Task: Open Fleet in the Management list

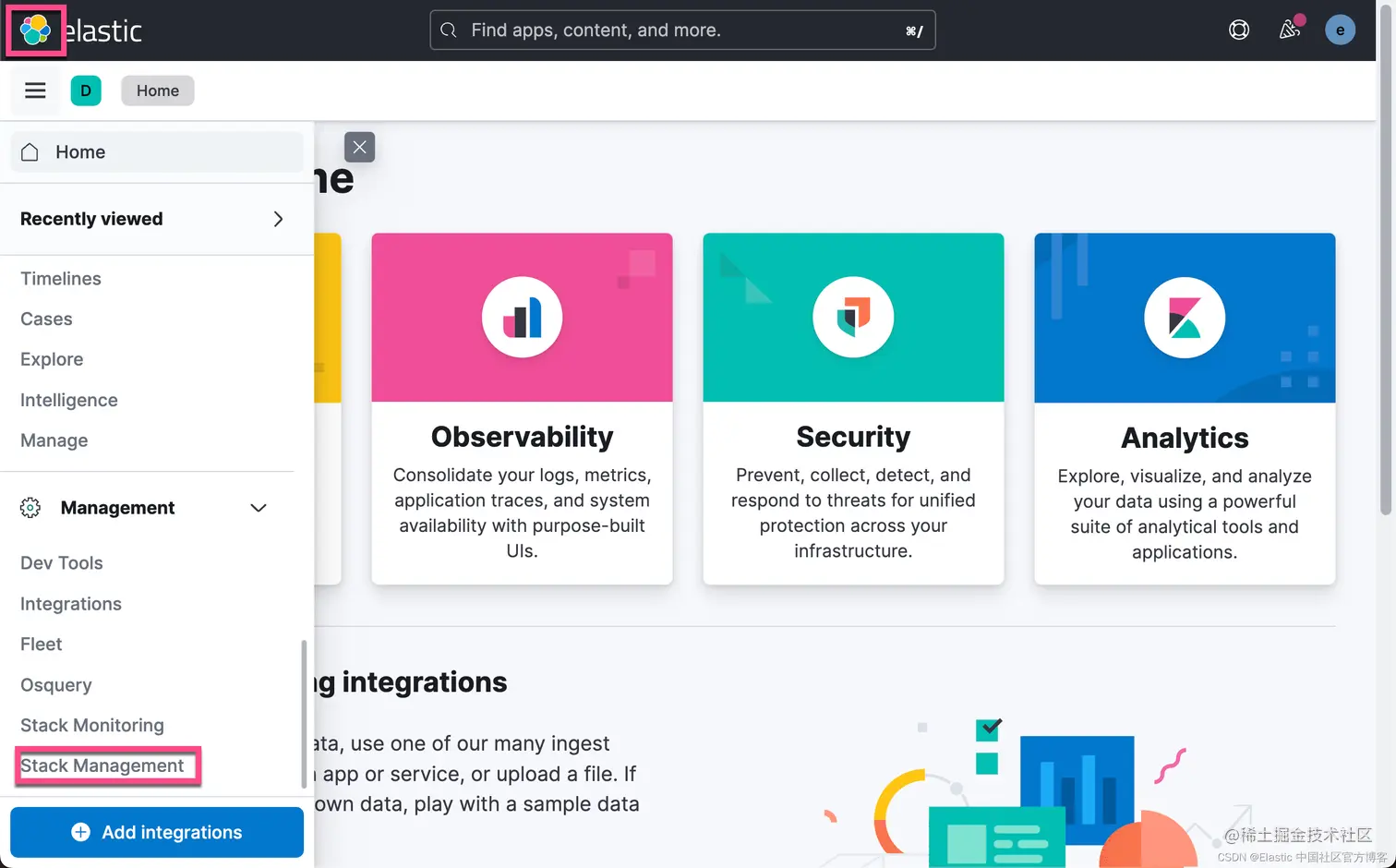Action: point(42,645)
